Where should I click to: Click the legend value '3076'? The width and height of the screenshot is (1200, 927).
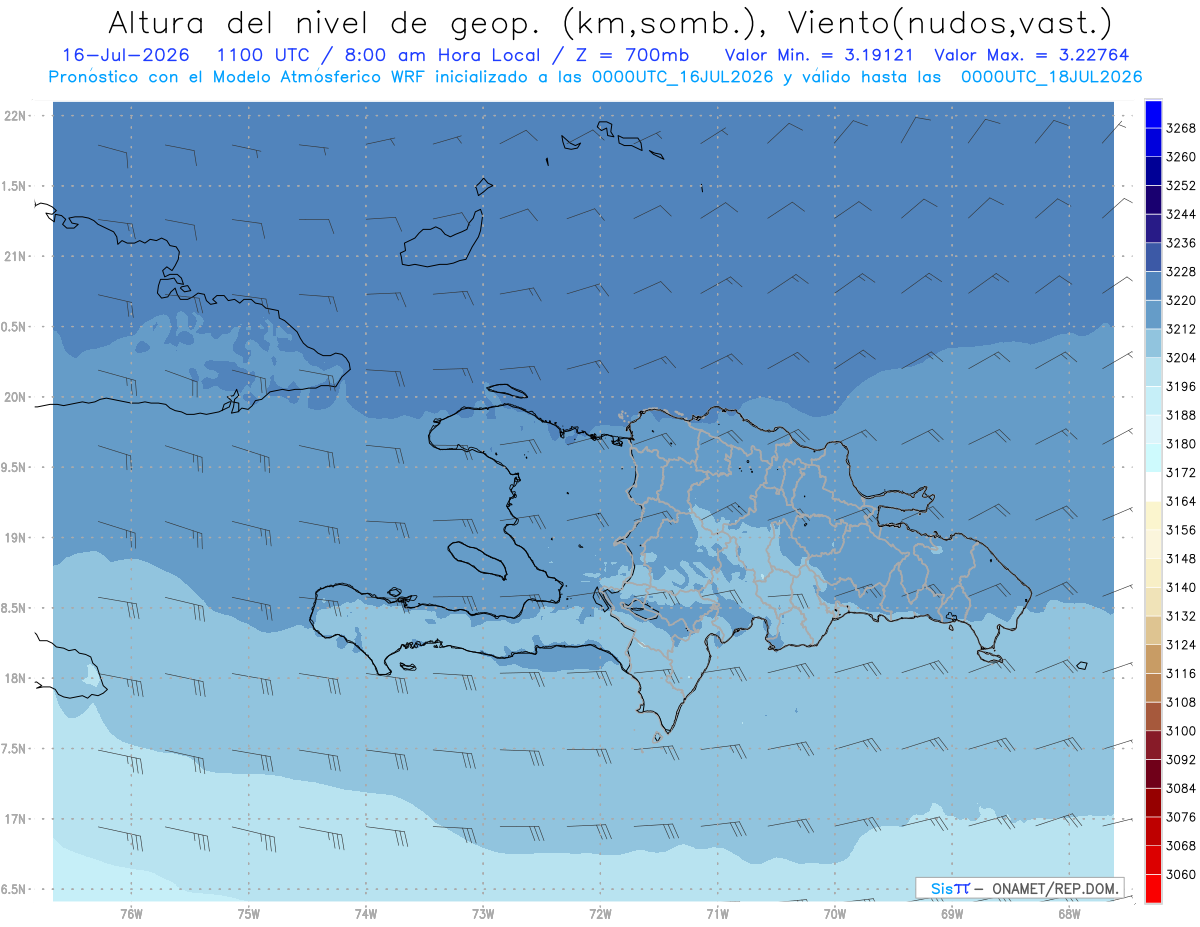tap(1181, 817)
